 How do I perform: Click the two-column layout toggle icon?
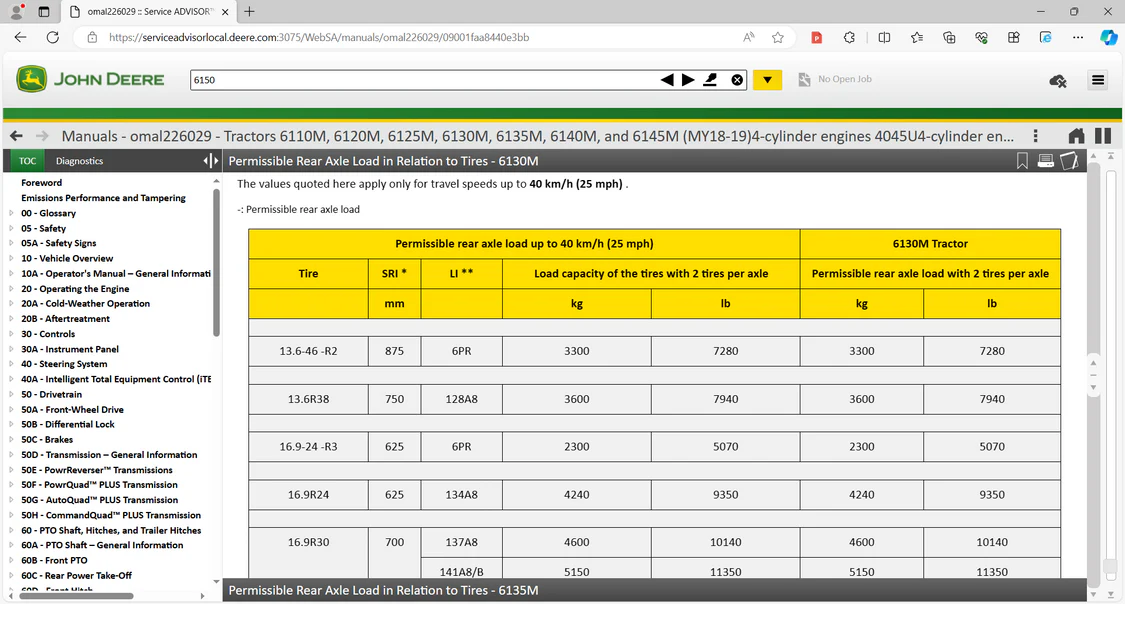(x=1103, y=136)
